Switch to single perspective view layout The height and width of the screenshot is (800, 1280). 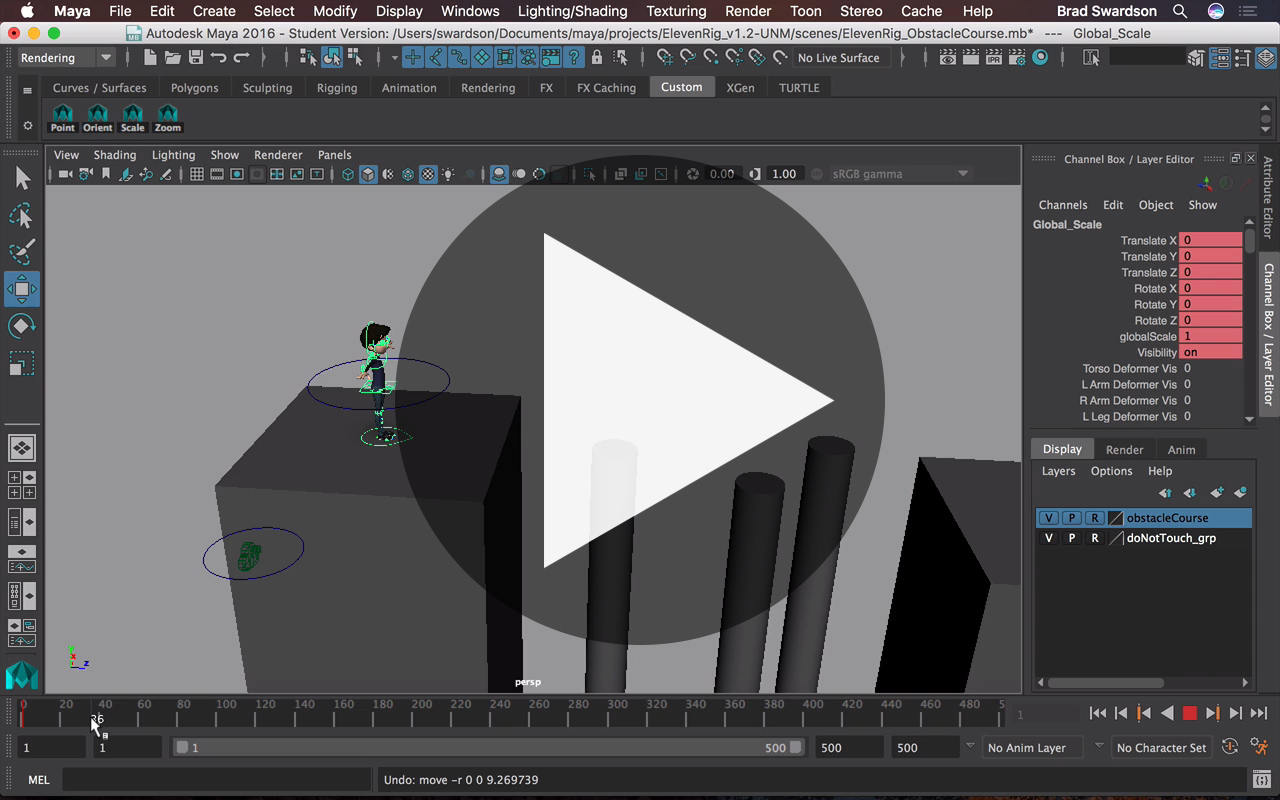pos(22,448)
